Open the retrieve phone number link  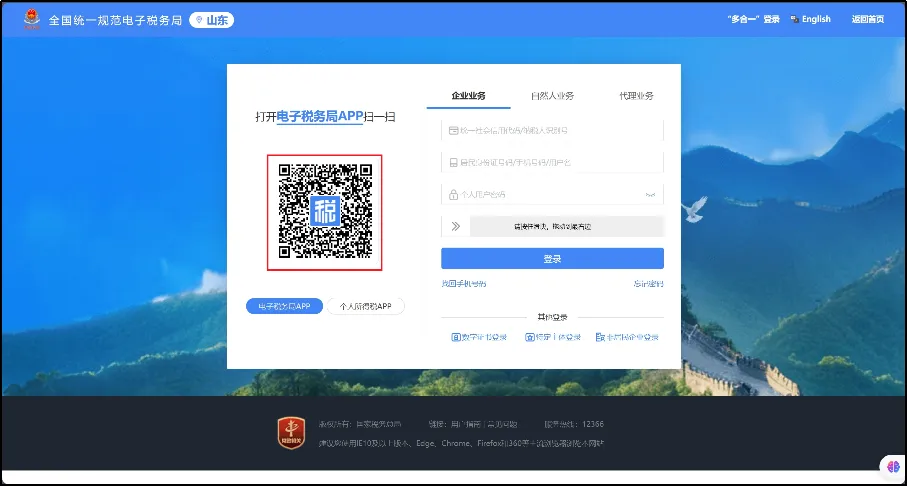pos(464,283)
